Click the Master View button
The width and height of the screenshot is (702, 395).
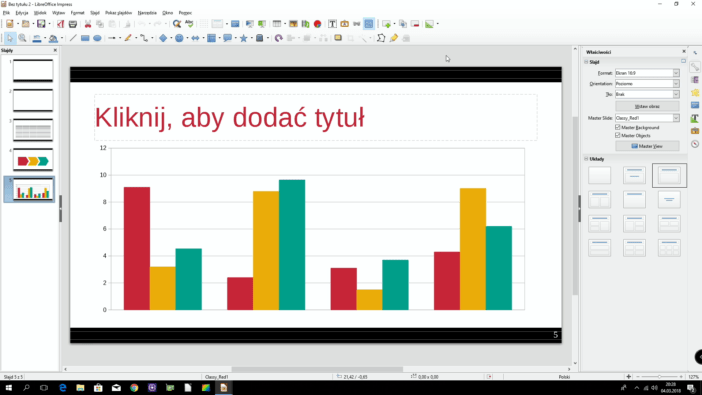point(647,146)
